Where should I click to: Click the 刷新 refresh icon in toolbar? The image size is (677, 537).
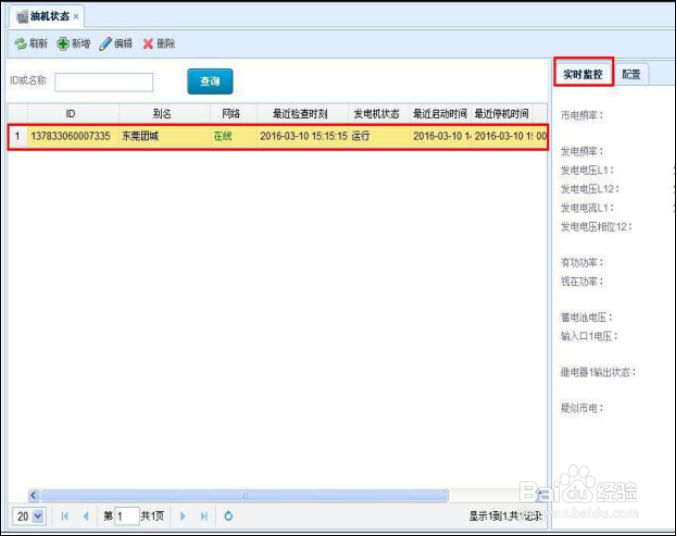20,44
